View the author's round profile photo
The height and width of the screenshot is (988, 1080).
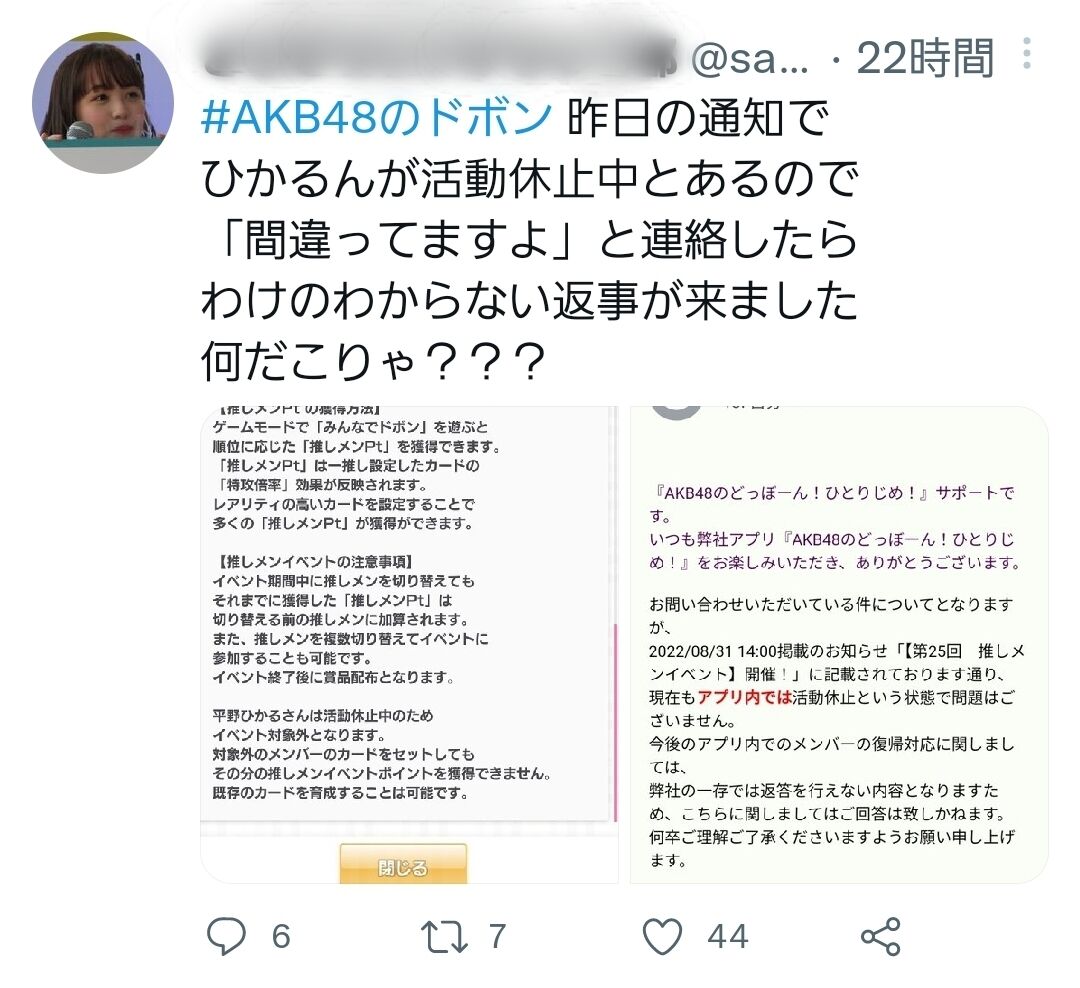pyautogui.click(x=103, y=103)
